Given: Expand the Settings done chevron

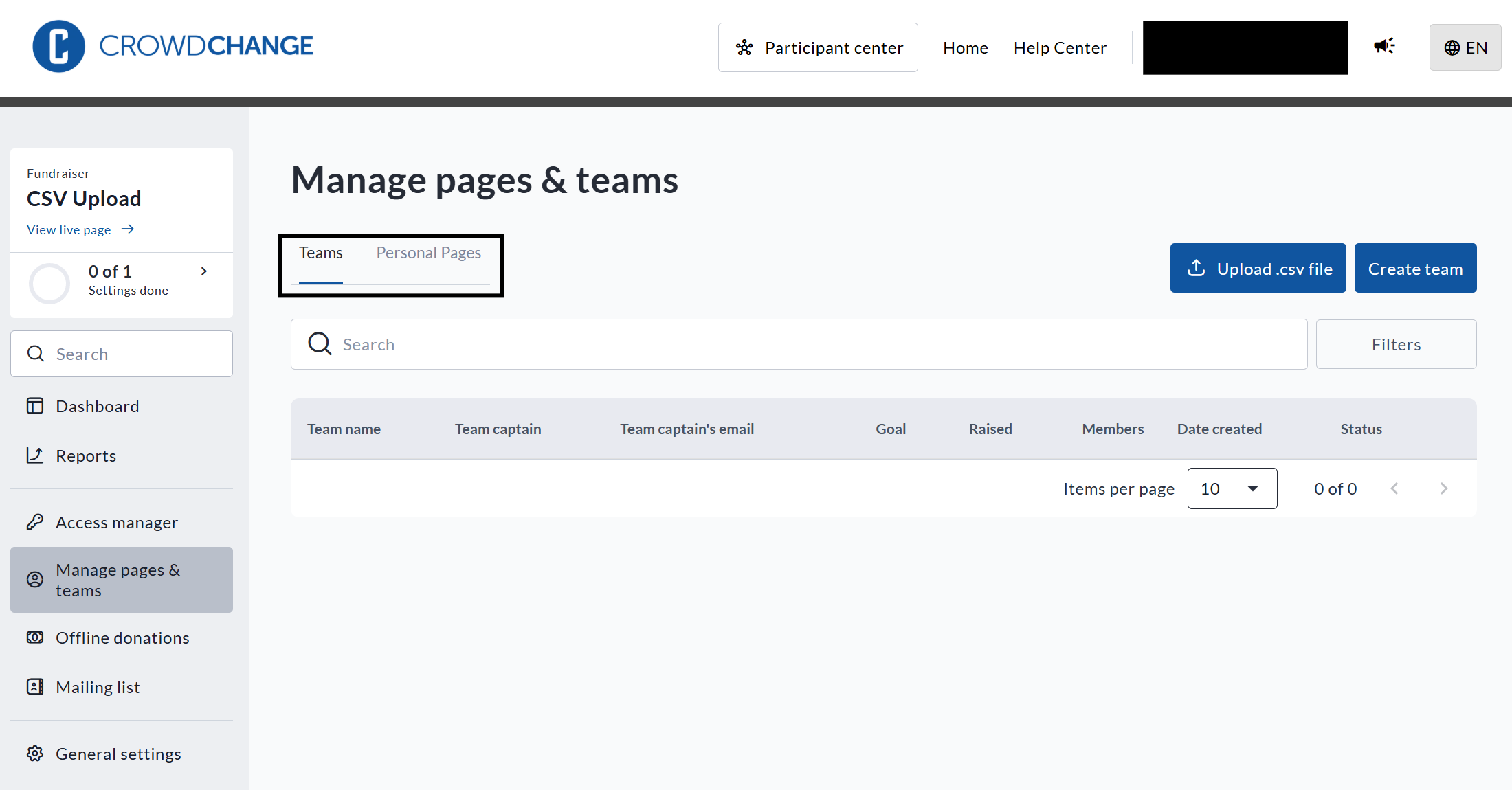Looking at the screenshot, I should pos(203,271).
